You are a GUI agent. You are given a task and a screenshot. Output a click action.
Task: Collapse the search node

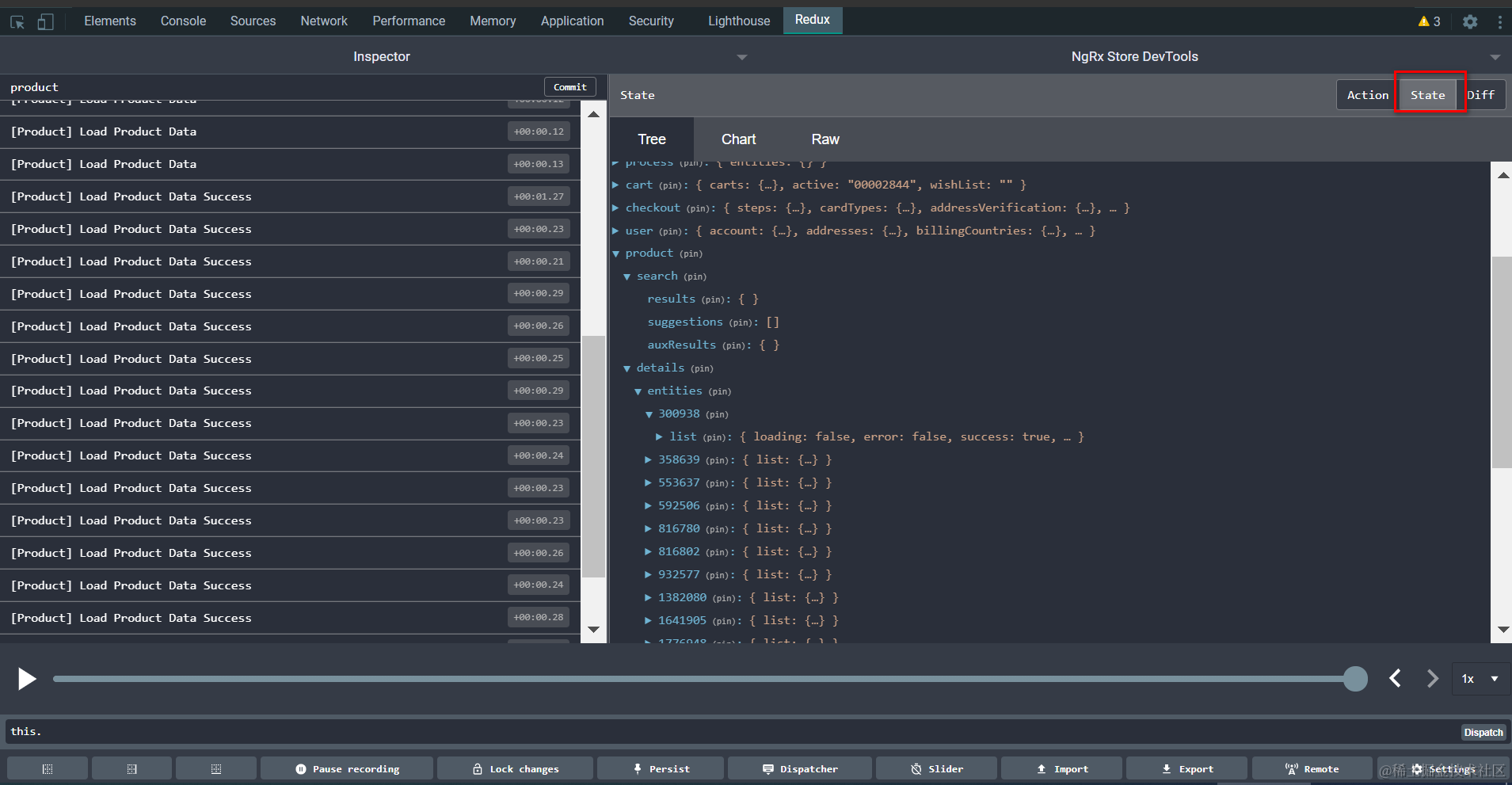coord(627,276)
